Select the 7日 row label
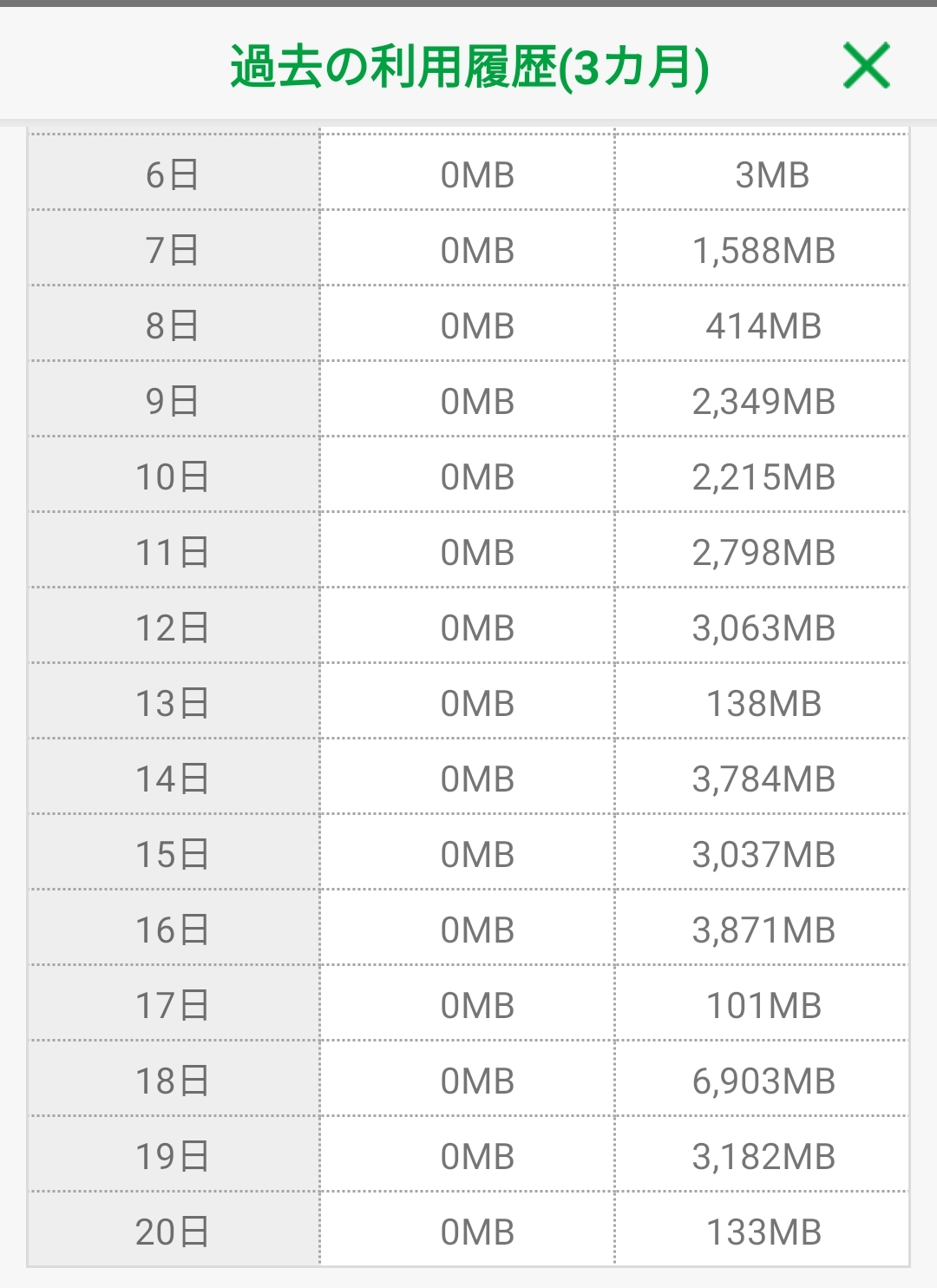Image resolution: width=937 pixels, height=1288 pixels. tap(173, 251)
